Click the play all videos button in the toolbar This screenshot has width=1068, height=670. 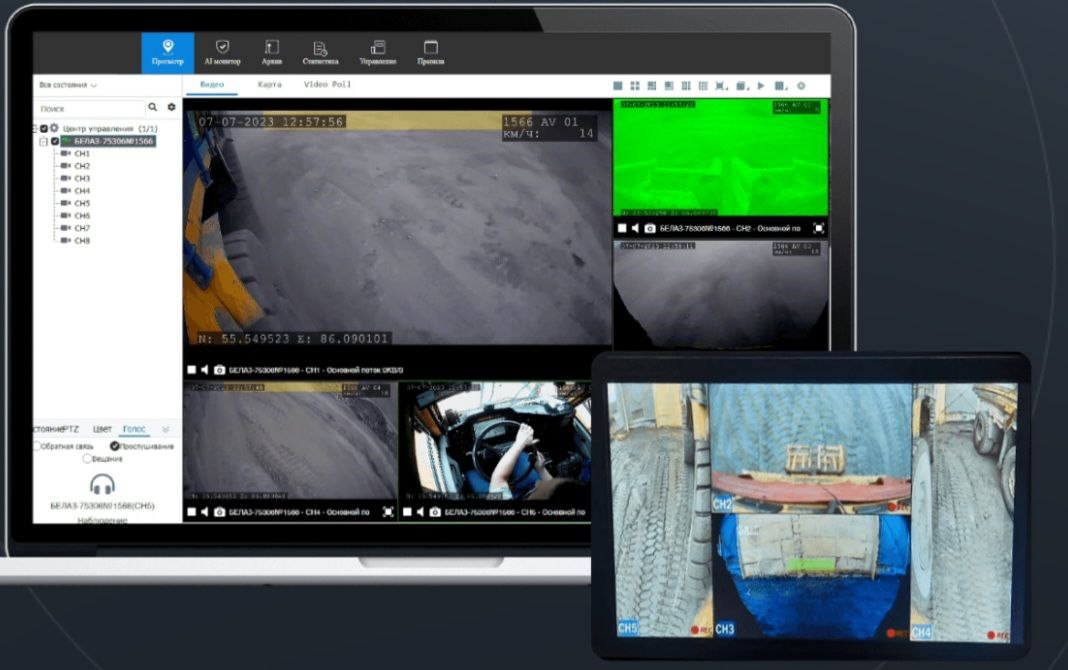point(761,86)
